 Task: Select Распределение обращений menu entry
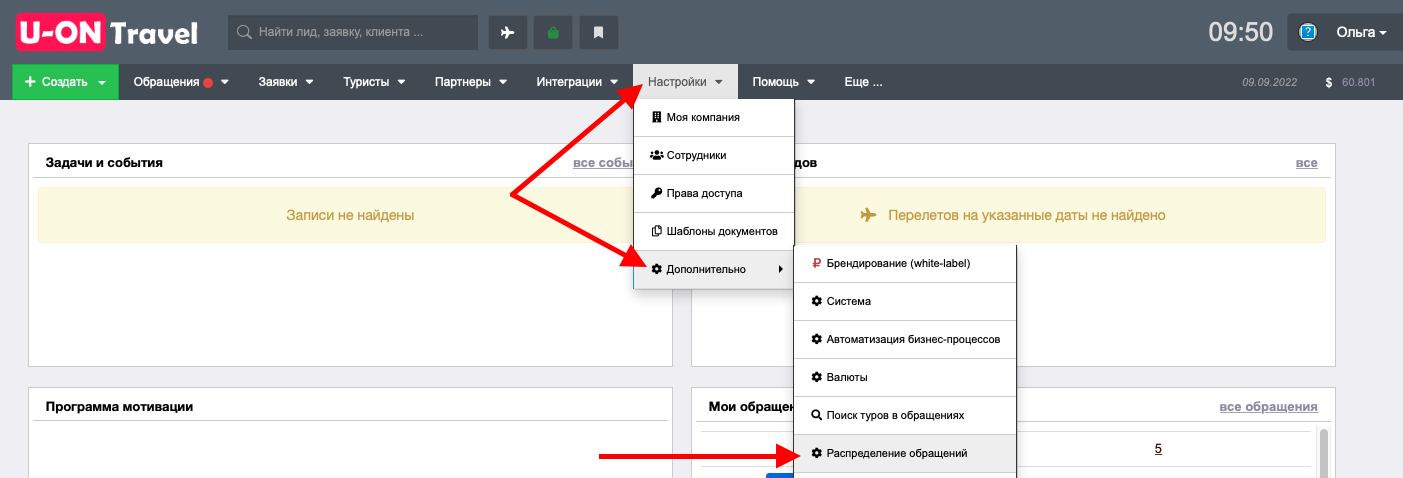905,453
